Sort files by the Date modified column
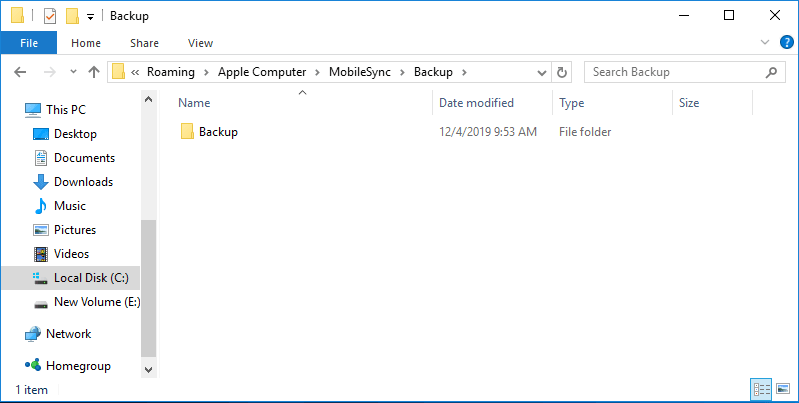This screenshot has width=799, height=403. pos(476,103)
